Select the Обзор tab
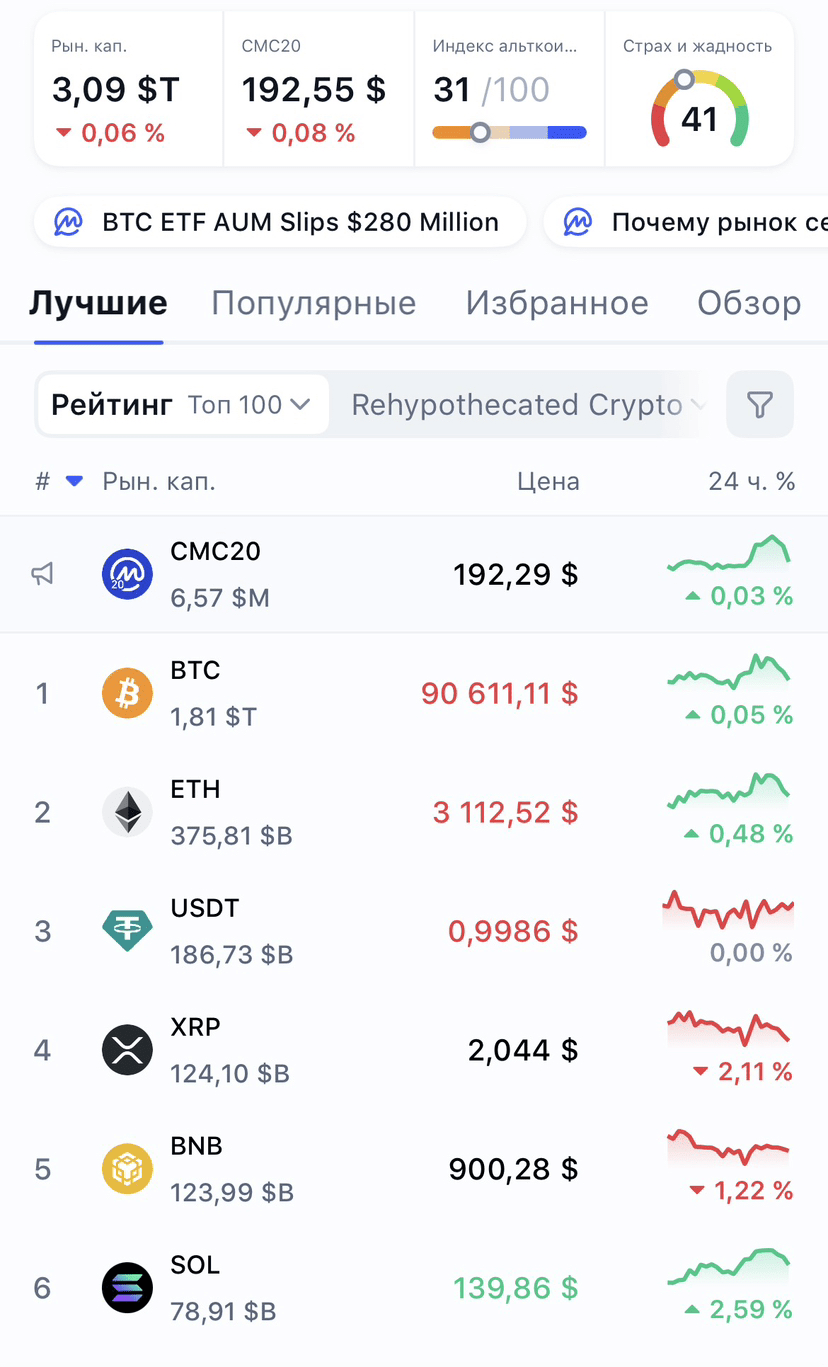Screen dimensions: 828x1367 pyautogui.click(x=749, y=303)
